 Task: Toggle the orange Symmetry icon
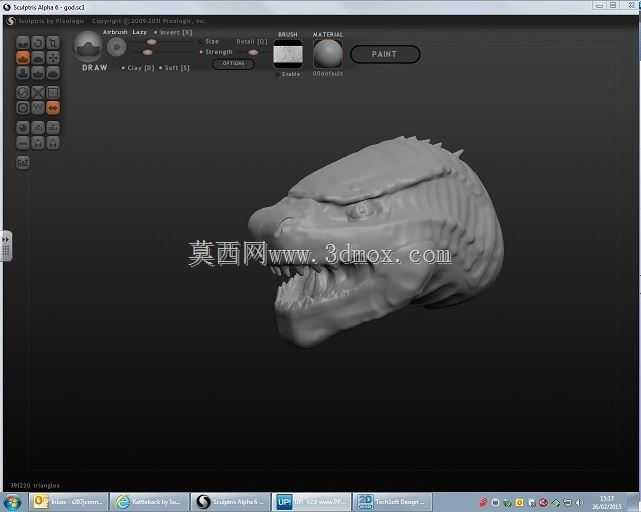coord(53,108)
